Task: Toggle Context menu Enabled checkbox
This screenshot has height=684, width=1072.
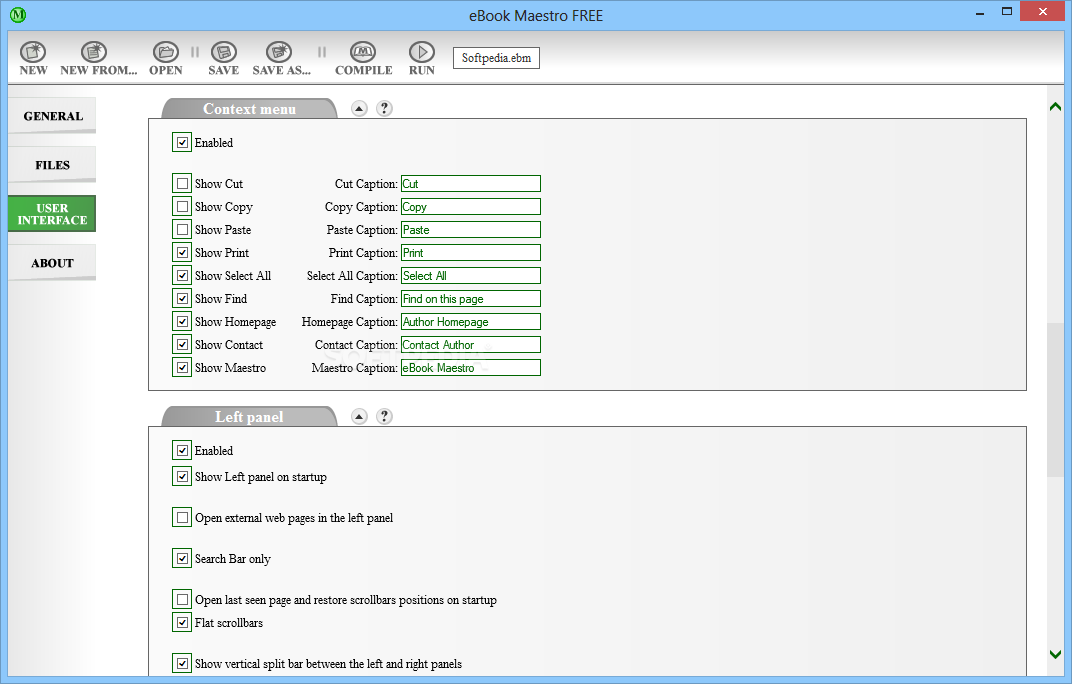Action: [x=182, y=142]
